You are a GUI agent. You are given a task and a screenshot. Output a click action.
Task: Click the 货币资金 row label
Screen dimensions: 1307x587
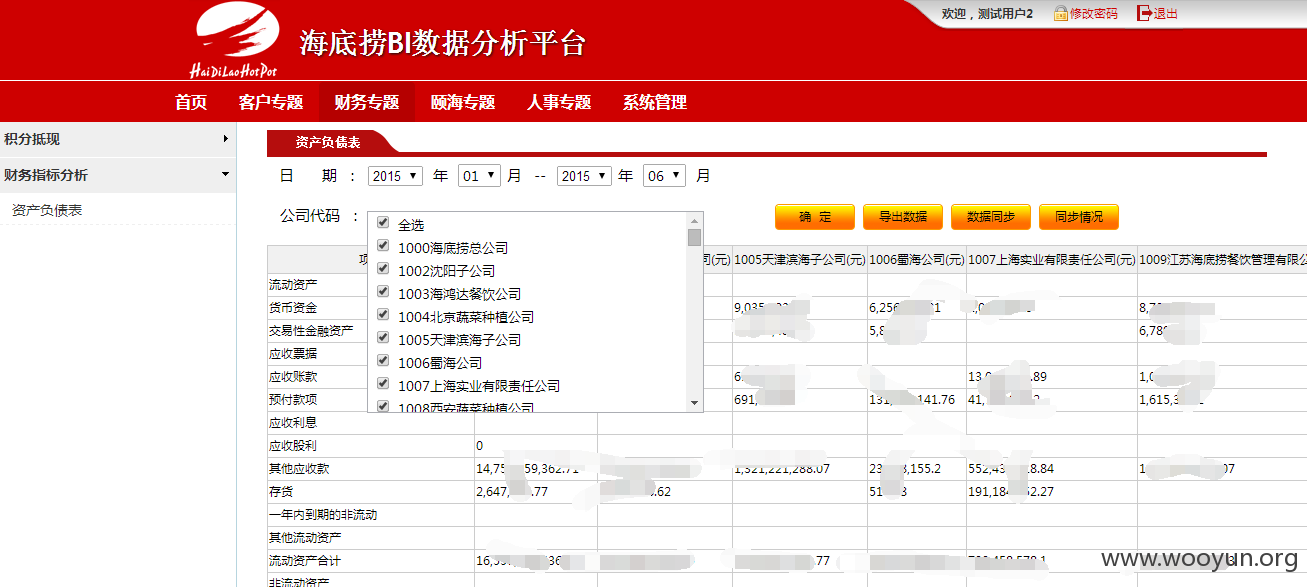click(x=293, y=307)
